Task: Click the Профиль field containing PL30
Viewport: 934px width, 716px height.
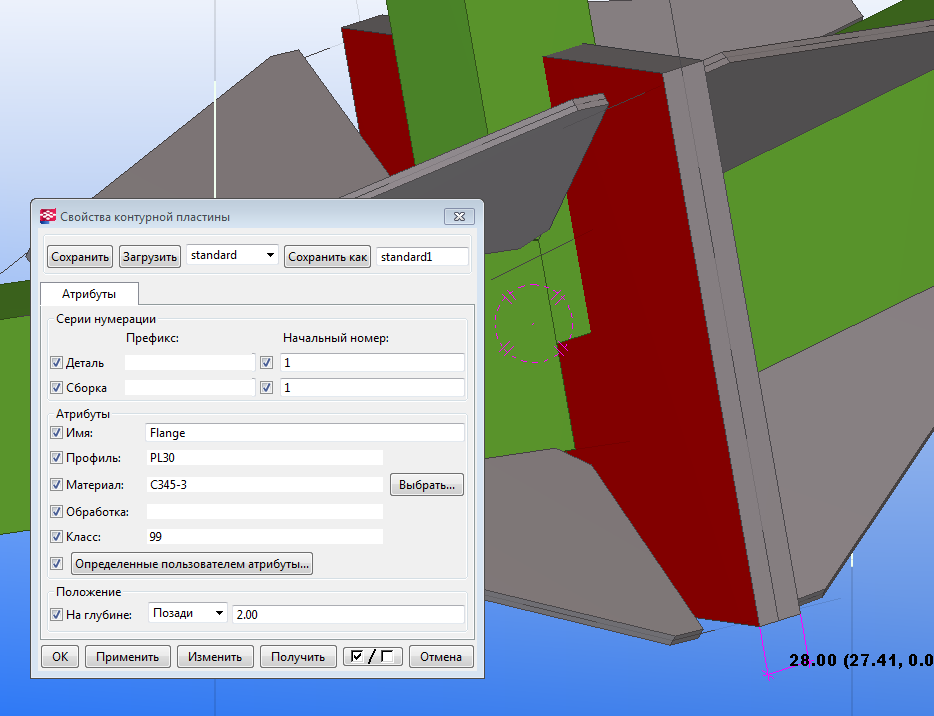Action: tap(264, 458)
